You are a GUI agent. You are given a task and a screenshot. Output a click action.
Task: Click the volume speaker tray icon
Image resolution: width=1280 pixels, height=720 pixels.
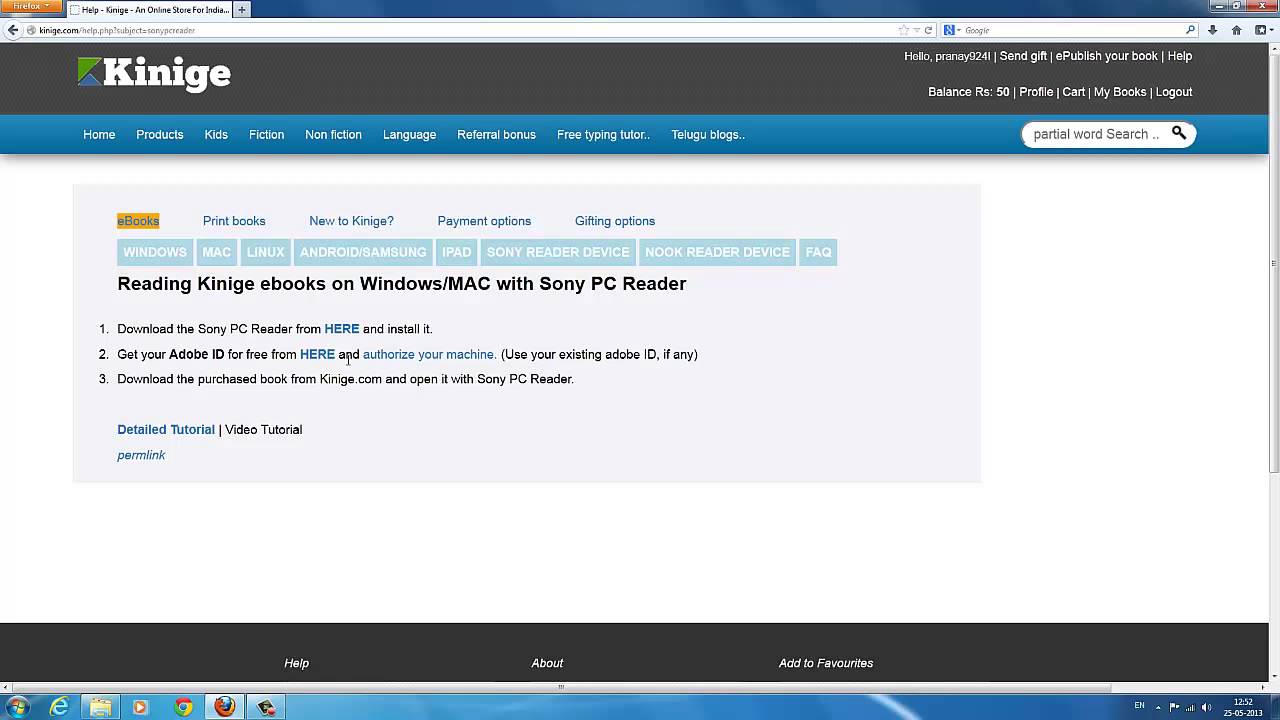(x=1206, y=707)
